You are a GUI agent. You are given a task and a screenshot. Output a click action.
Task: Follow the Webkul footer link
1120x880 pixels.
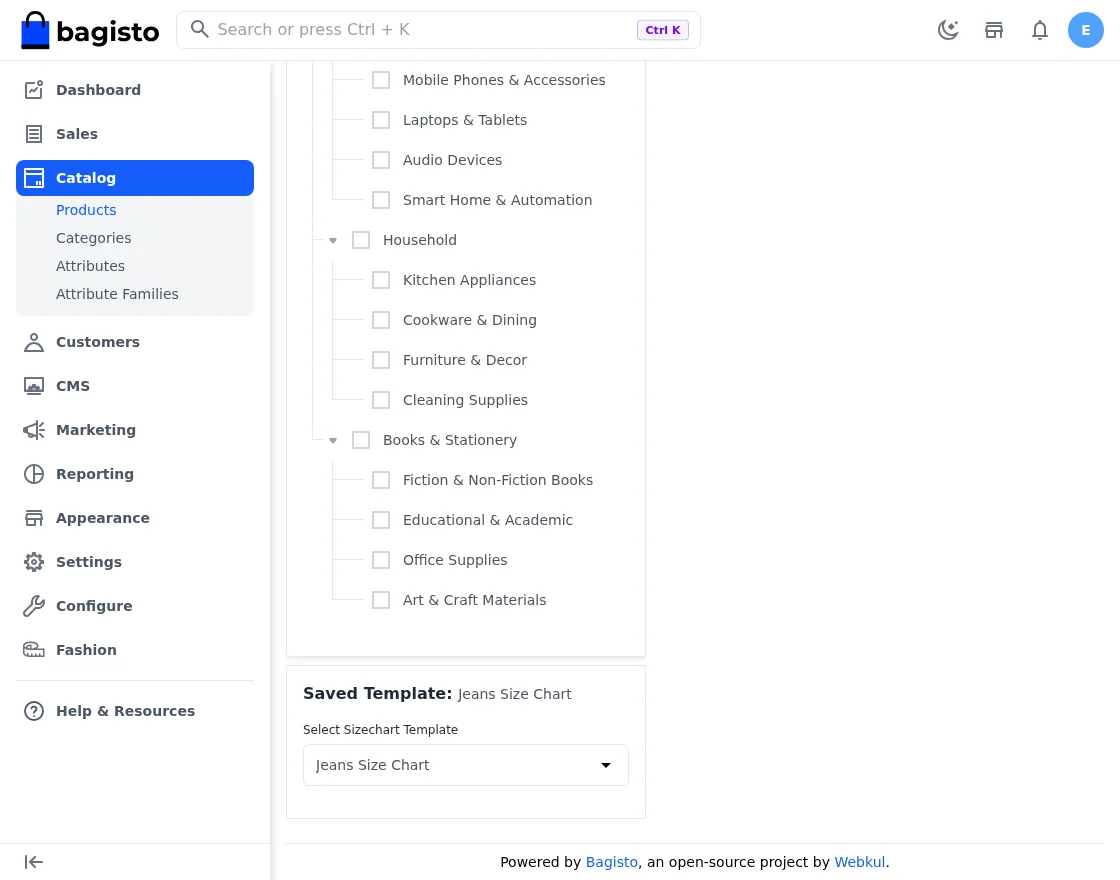859,862
